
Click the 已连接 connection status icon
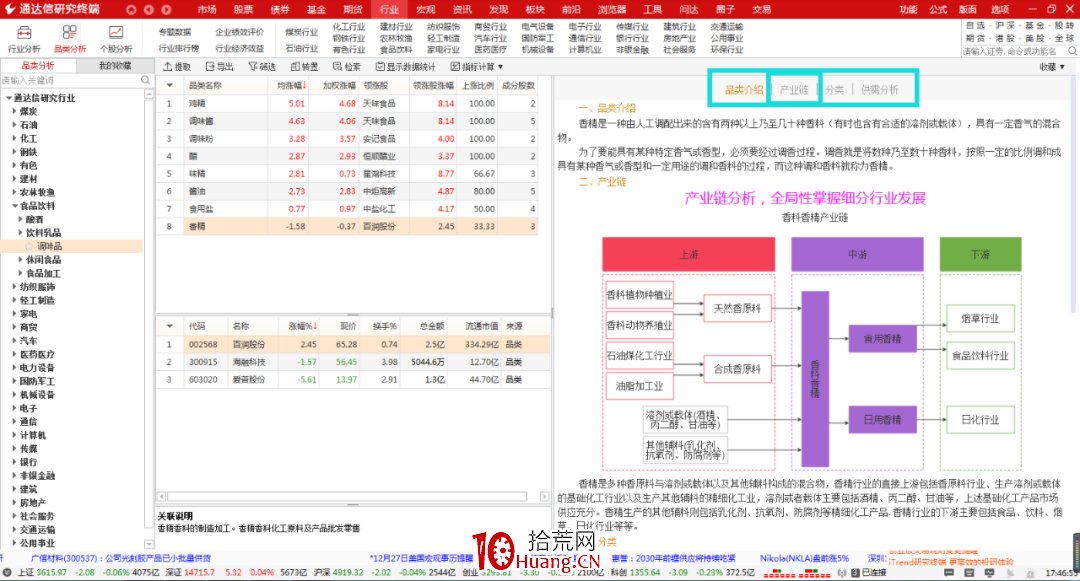pyautogui.click(x=855, y=573)
